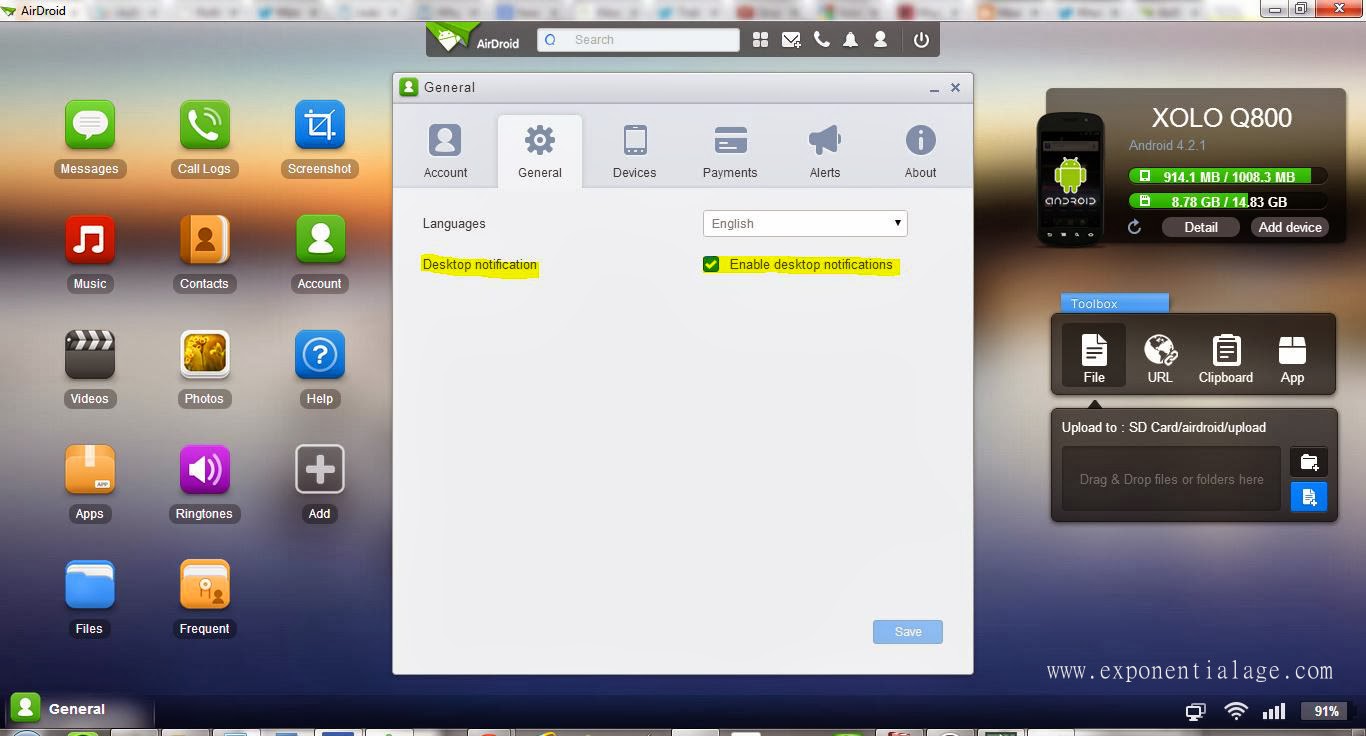Viewport: 1366px width, 736px height.
Task: Click the 'Android 4.2.1' text
Action: click(1167, 145)
